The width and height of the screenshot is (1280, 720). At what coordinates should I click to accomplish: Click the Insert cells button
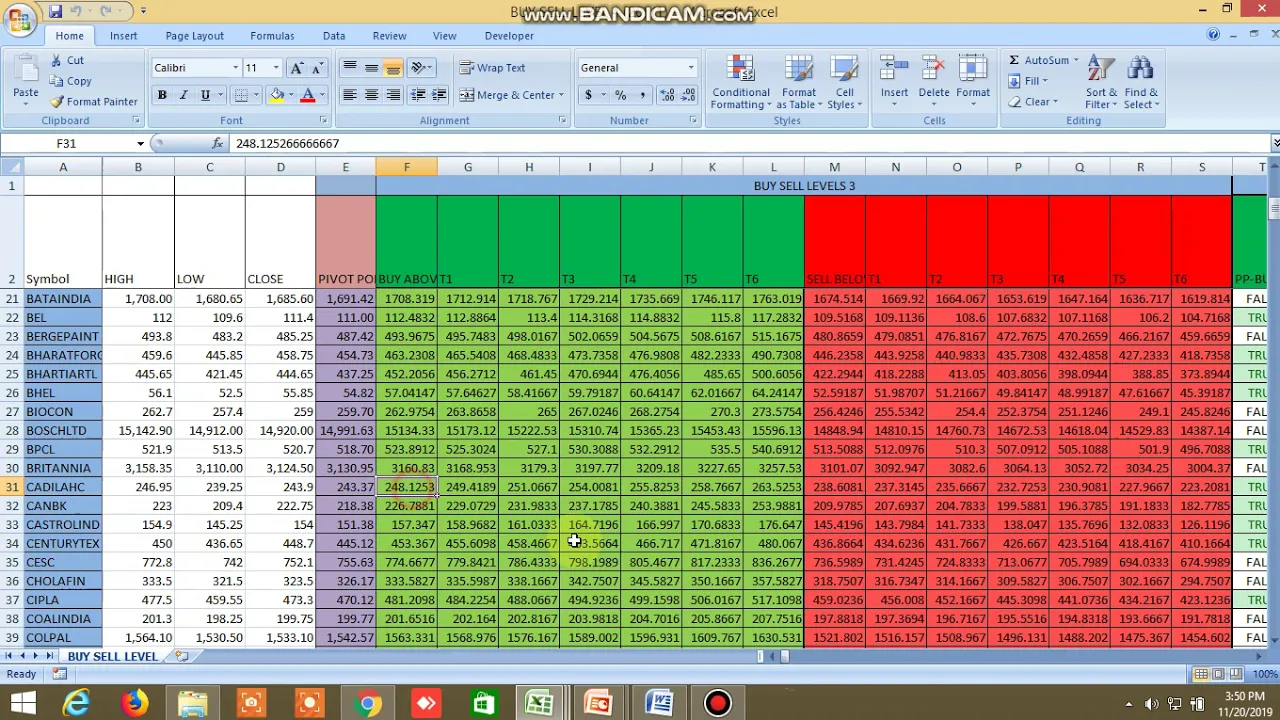tap(894, 80)
